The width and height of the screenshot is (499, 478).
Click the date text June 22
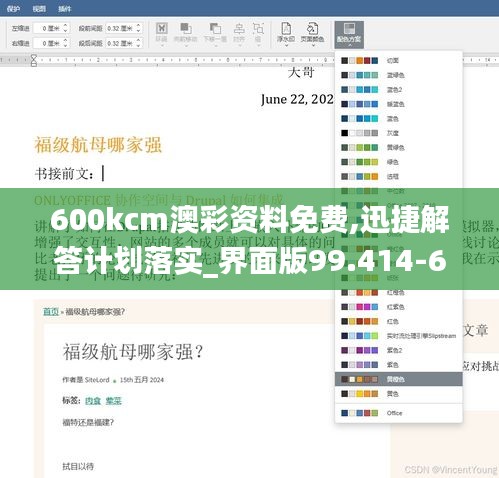point(297,99)
